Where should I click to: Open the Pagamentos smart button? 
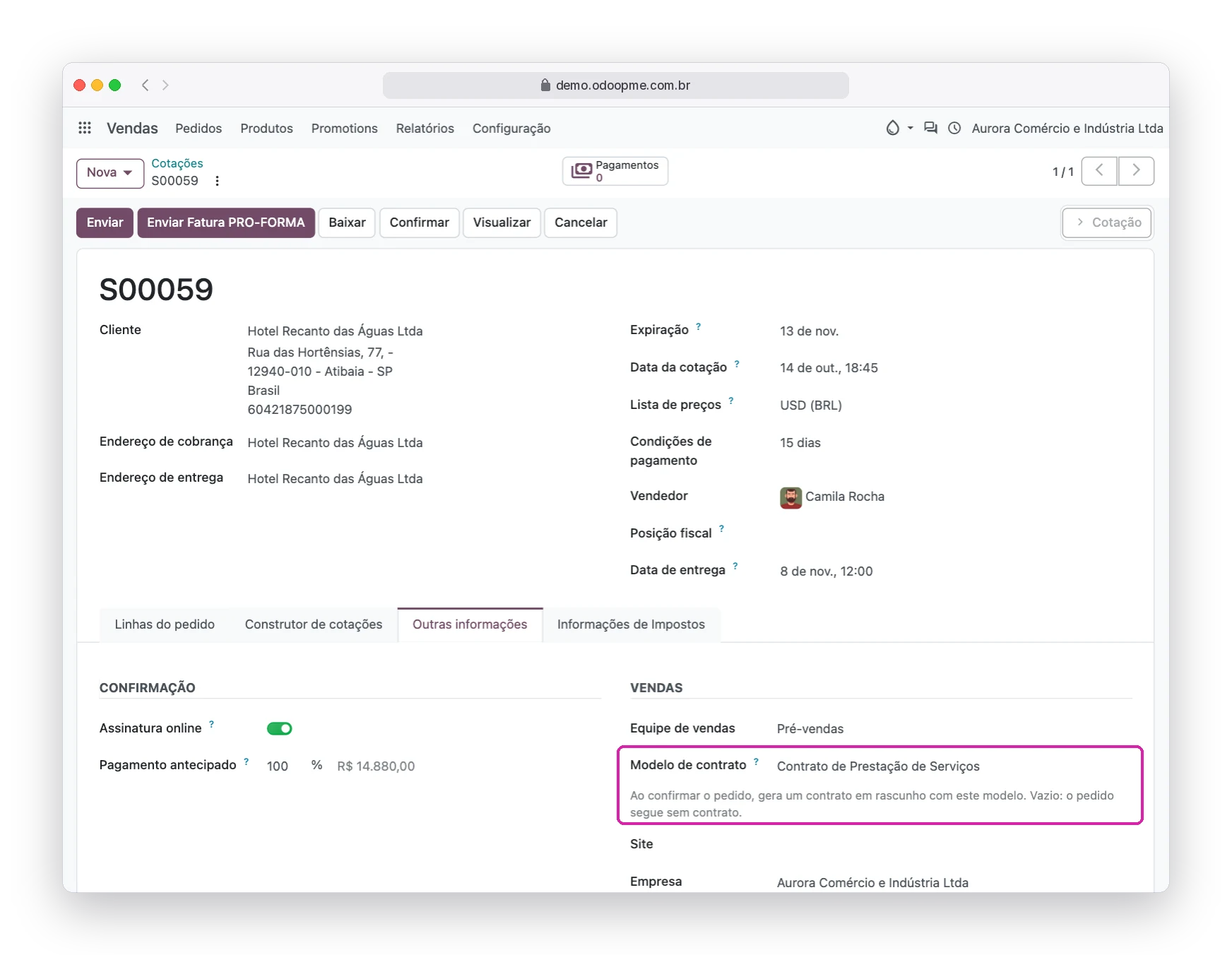click(x=615, y=171)
